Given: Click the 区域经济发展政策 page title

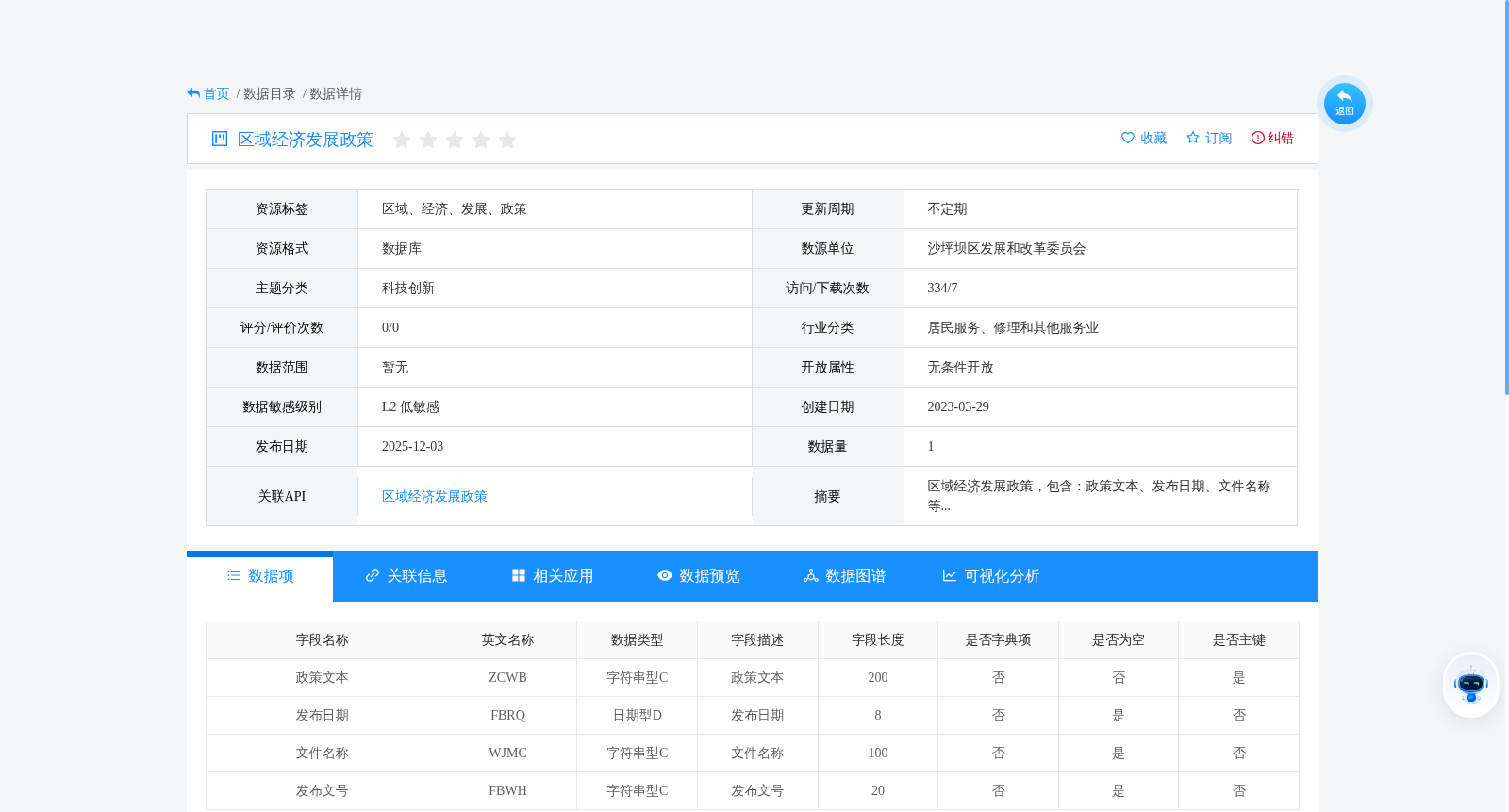Looking at the screenshot, I should (306, 140).
